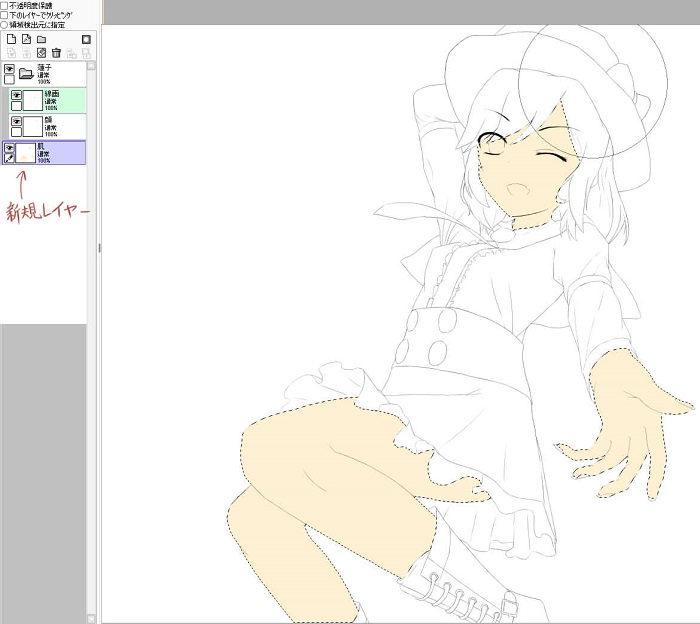The height and width of the screenshot is (624, 700).
Task: Enable the 下のレイヤーでクリッピング checkbox
Action: click(4, 15)
